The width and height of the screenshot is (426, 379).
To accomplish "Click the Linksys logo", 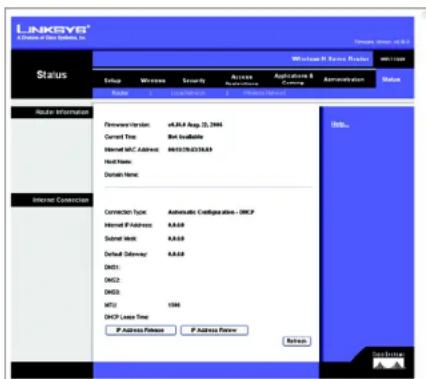I will pyautogui.click(x=53, y=32).
